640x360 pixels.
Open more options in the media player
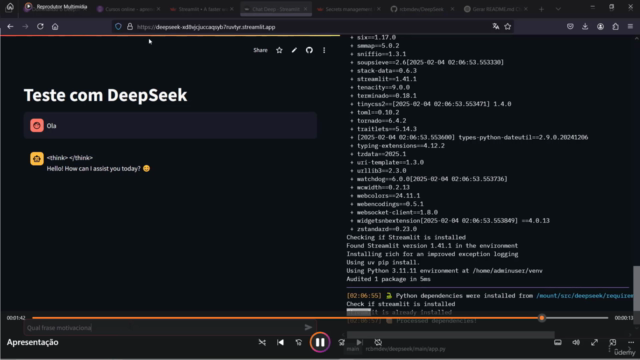pyautogui.click(x=631, y=342)
